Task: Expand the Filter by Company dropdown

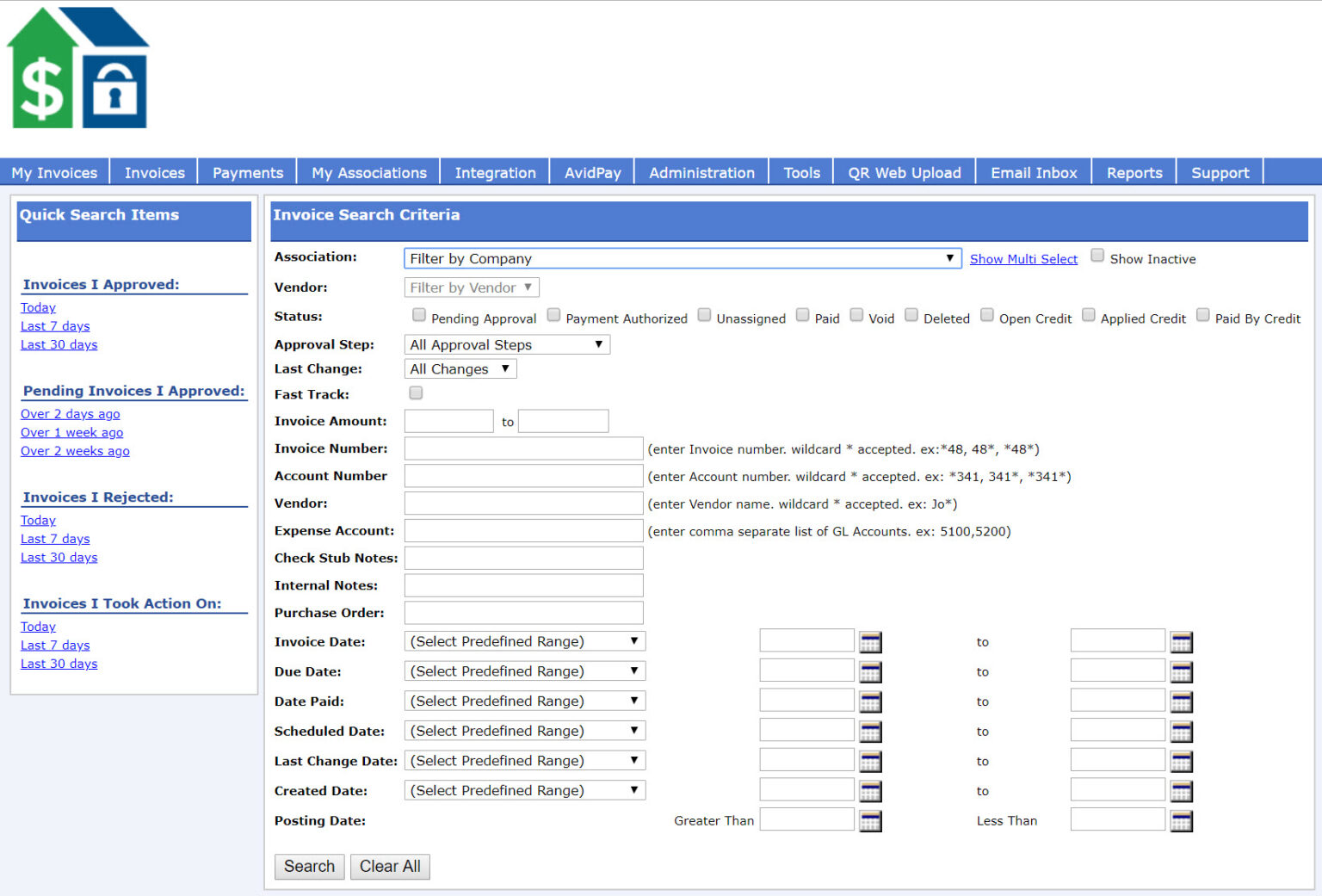Action: point(682,258)
